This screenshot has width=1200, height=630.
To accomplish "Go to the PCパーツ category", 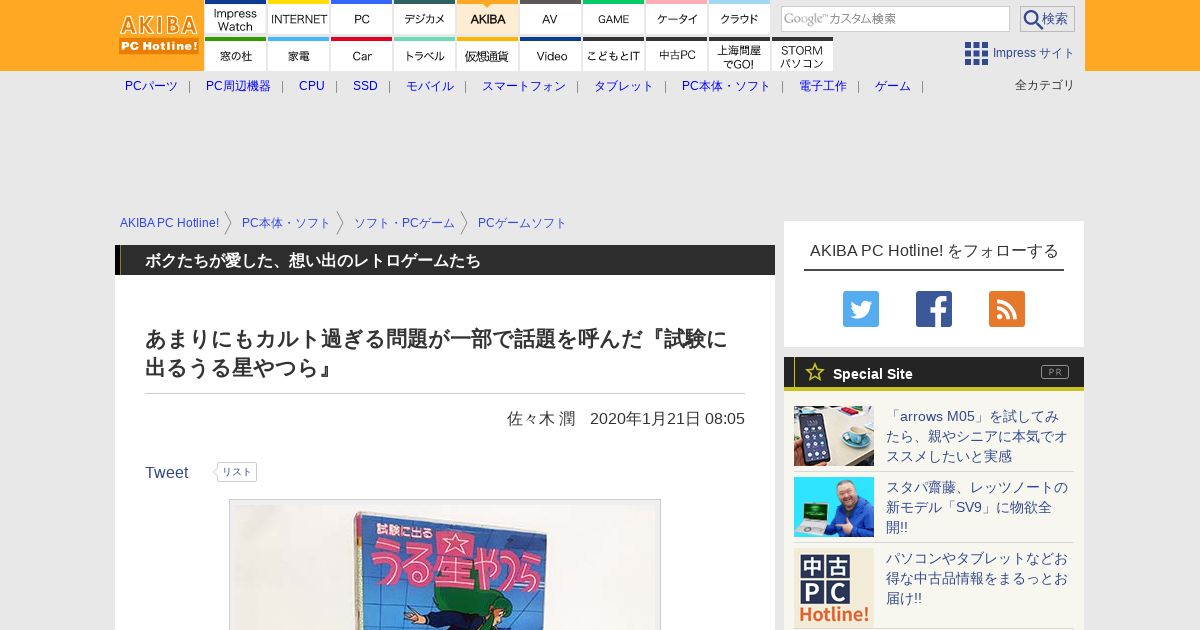I will point(151,86).
